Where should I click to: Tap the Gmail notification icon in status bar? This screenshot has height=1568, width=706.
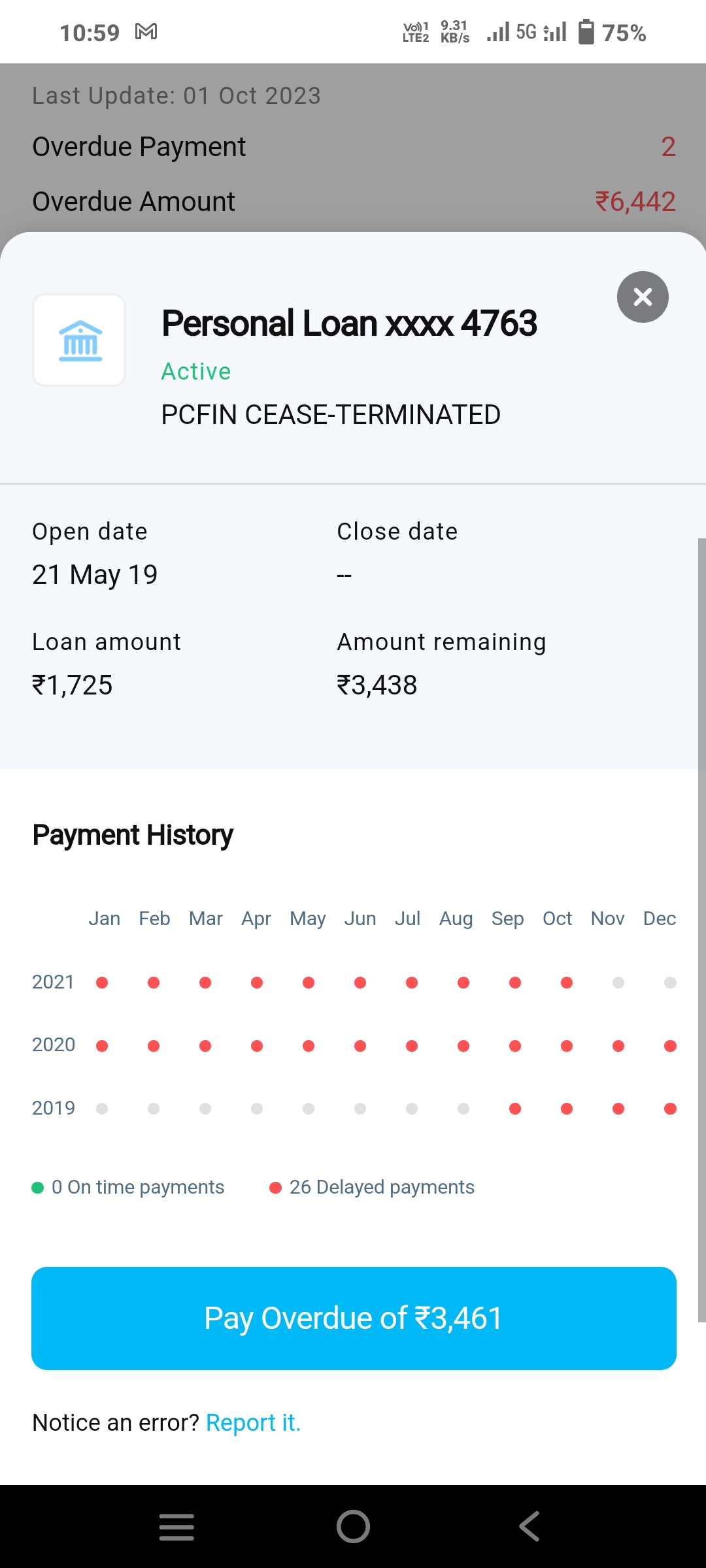click(146, 31)
